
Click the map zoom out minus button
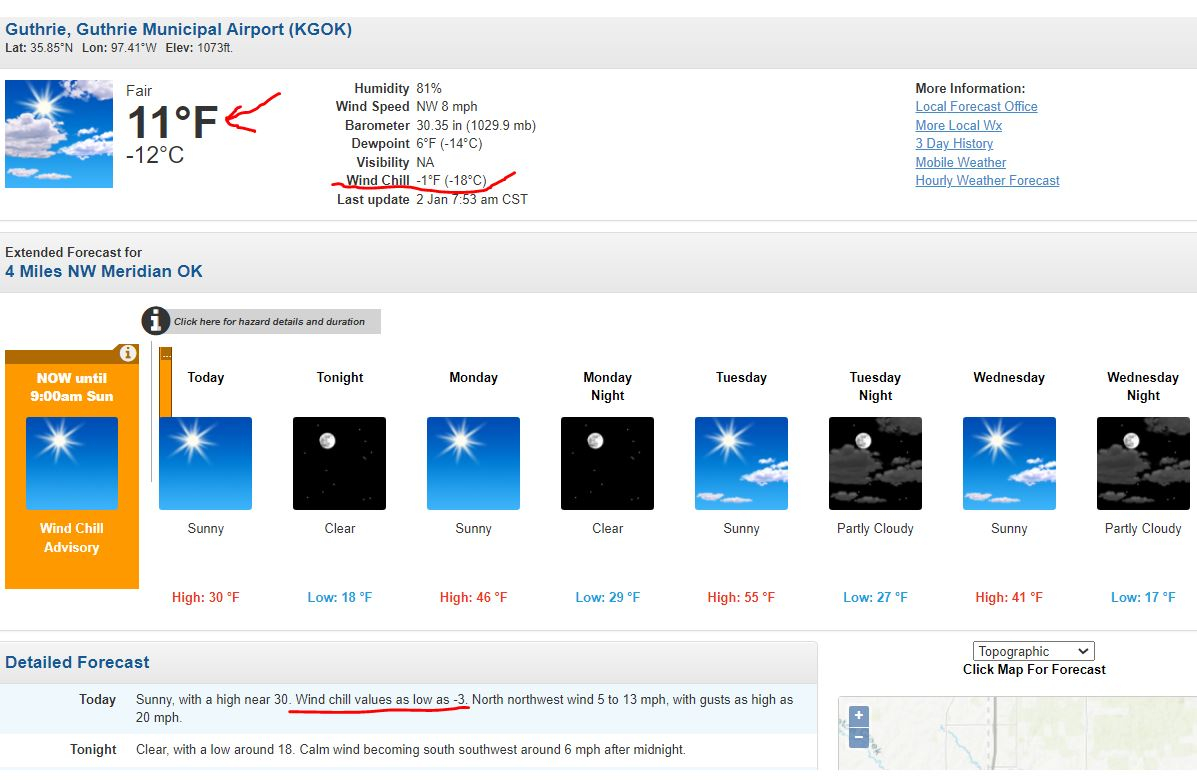tap(858, 738)
